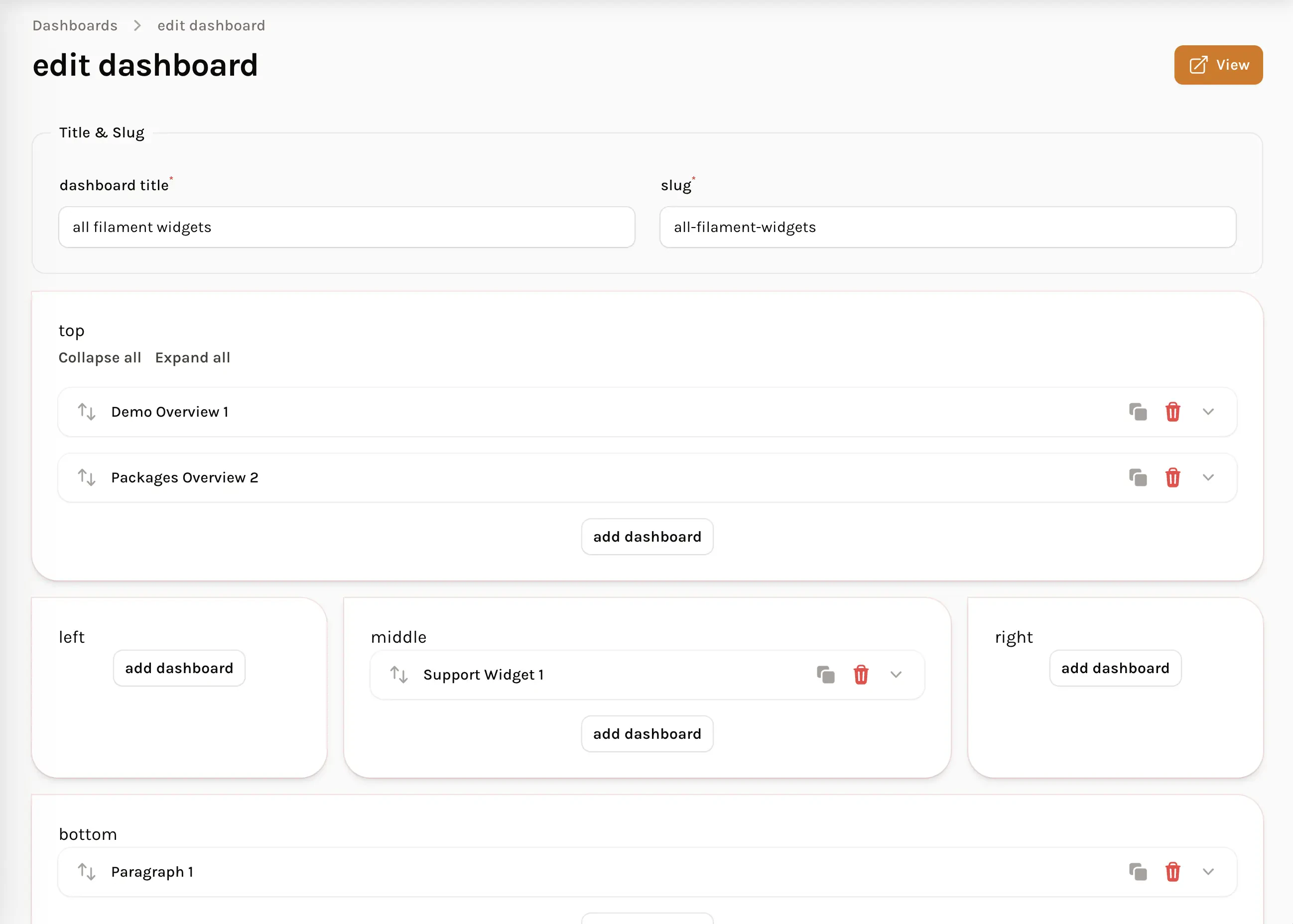Image resolution: width=1293 pixels, height=924 pixels.
Task: Click add dashboard in the left section
Action: pos(179,668)
